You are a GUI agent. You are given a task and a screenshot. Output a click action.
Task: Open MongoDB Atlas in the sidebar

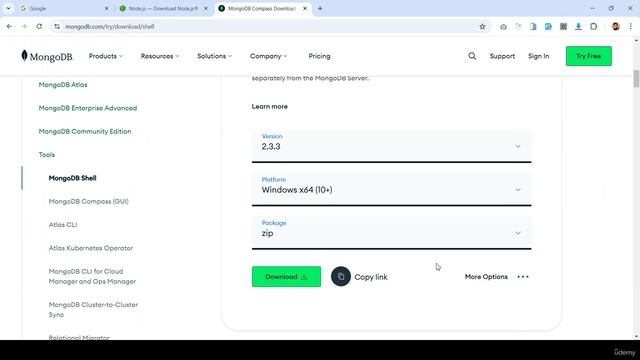tap(63, 84)
